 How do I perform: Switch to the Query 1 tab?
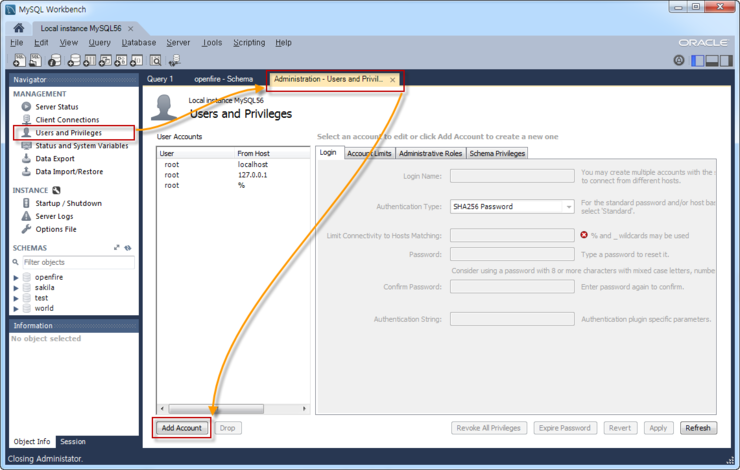[160, 79]
